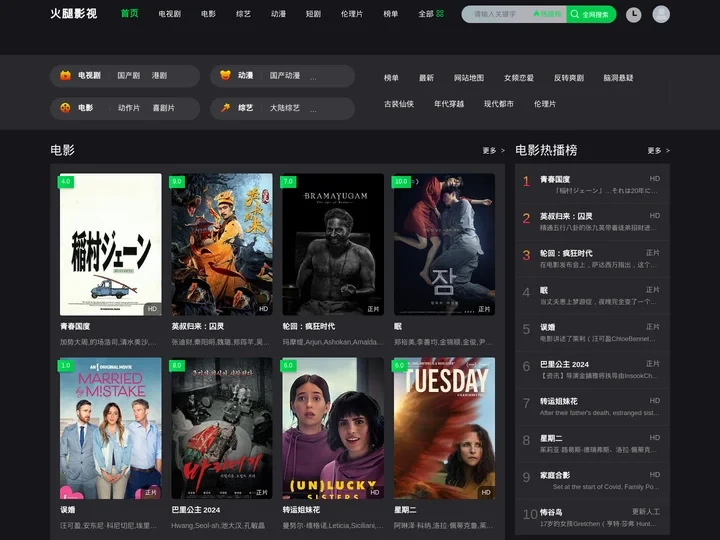Open the 现代都市 tag link
720x540 pixels.
499,104
